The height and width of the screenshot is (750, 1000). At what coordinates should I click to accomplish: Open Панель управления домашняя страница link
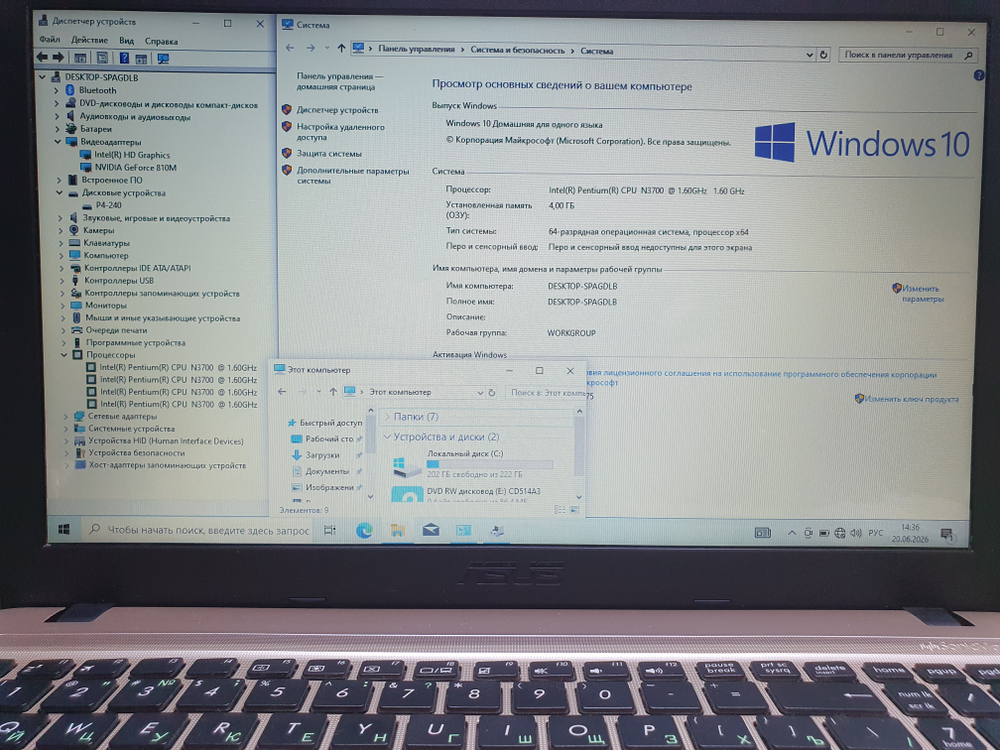pyautogui.click(x=340, y=81)
